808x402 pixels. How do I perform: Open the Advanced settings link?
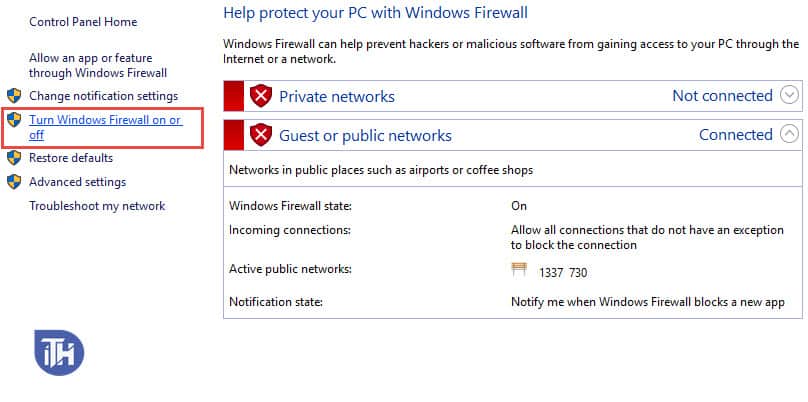pyautogui.click(x=77, y=182)
